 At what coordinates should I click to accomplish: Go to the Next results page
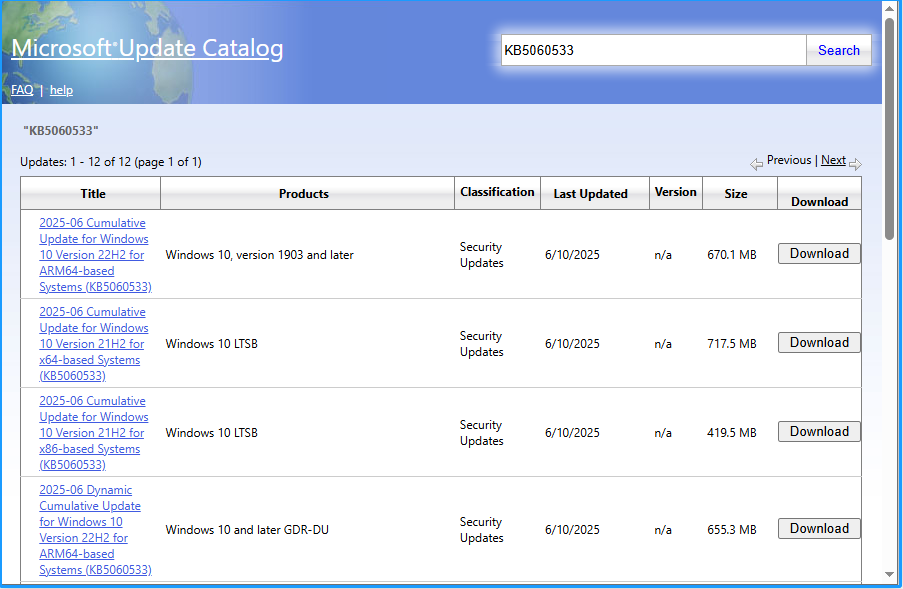[833, 160]
